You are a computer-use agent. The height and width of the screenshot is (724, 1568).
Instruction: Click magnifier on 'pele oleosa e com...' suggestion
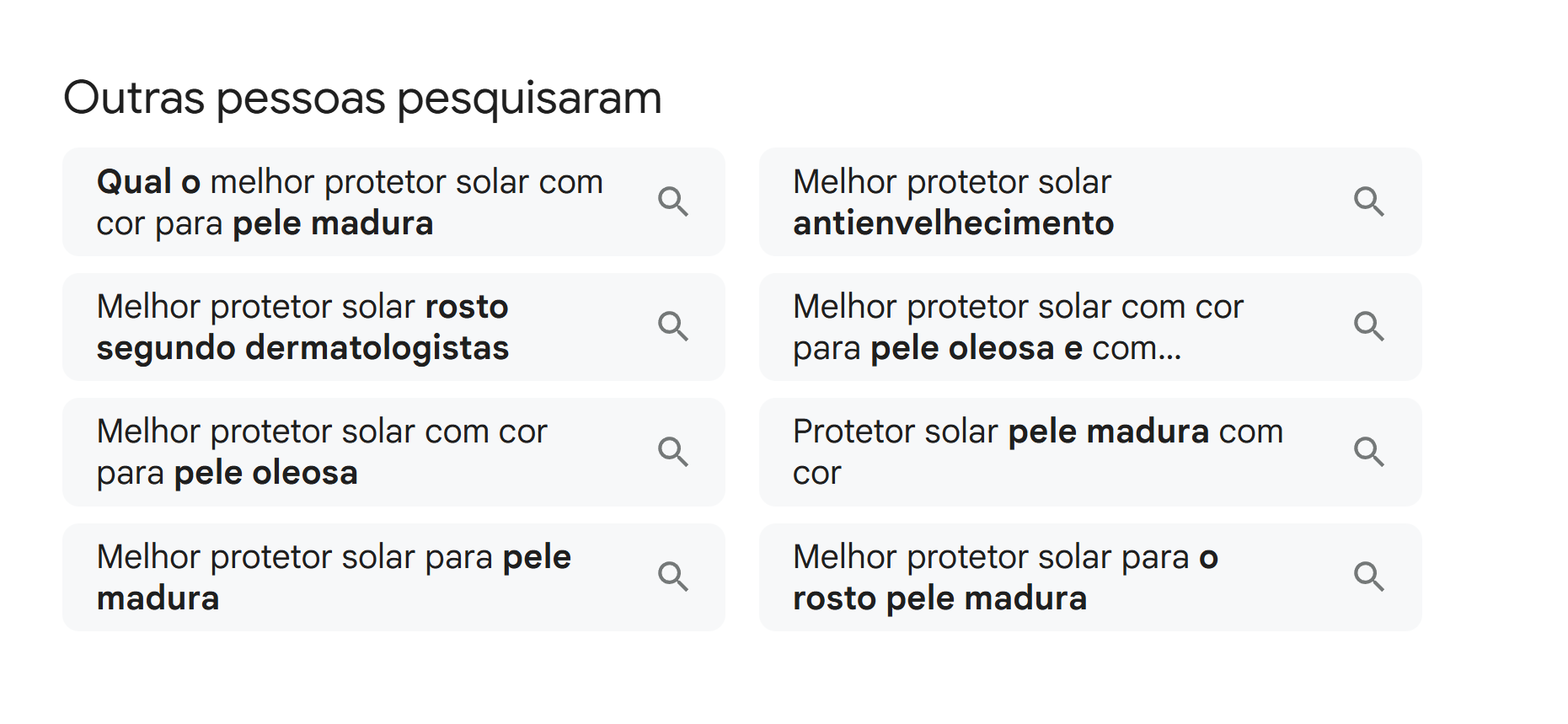click(1368, 326)
